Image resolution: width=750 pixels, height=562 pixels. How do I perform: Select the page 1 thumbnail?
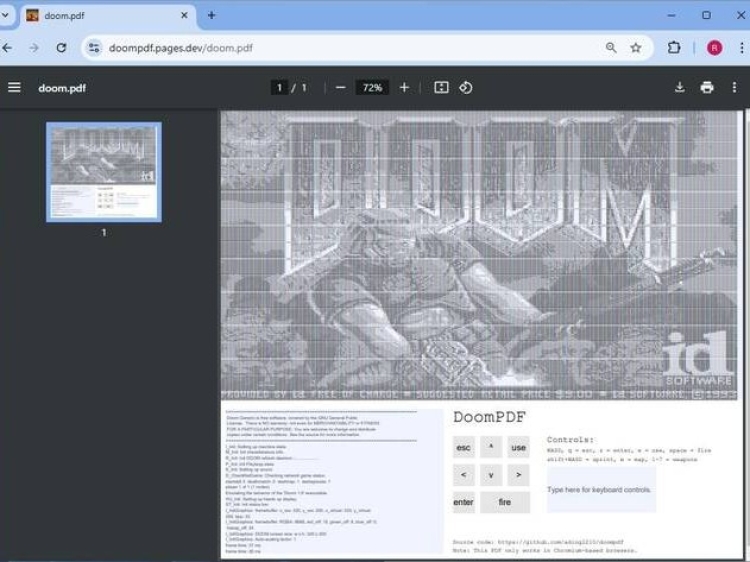[103, 172]
